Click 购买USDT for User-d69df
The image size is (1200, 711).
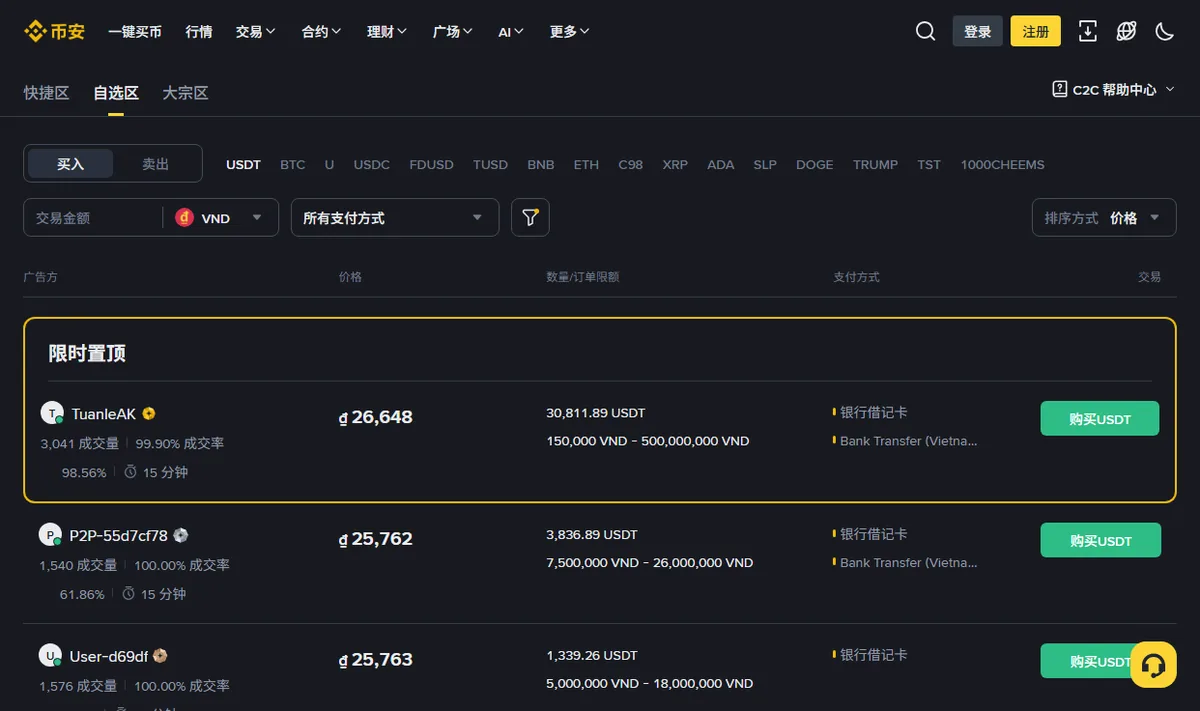(1101, 661)
